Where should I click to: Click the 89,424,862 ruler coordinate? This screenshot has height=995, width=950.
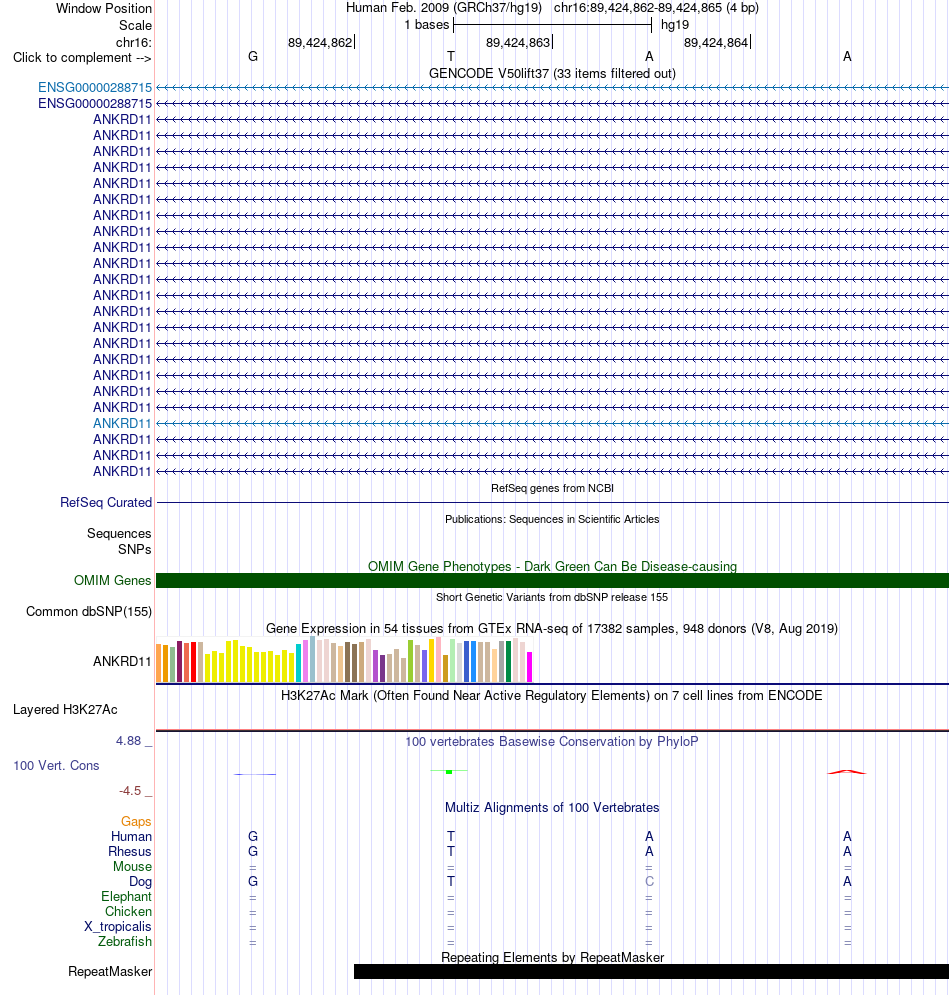click(x=320, y=43)
